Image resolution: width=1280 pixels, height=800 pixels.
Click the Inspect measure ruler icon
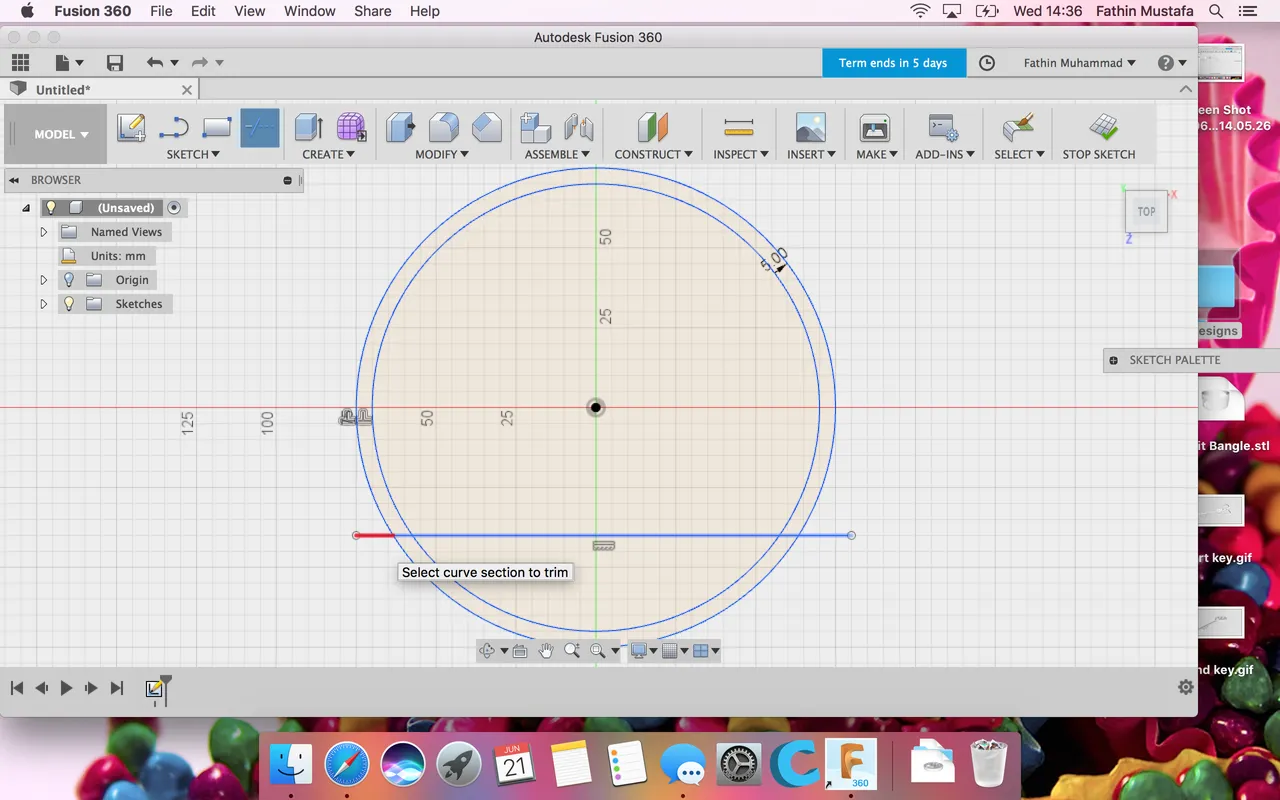(739, 127)
